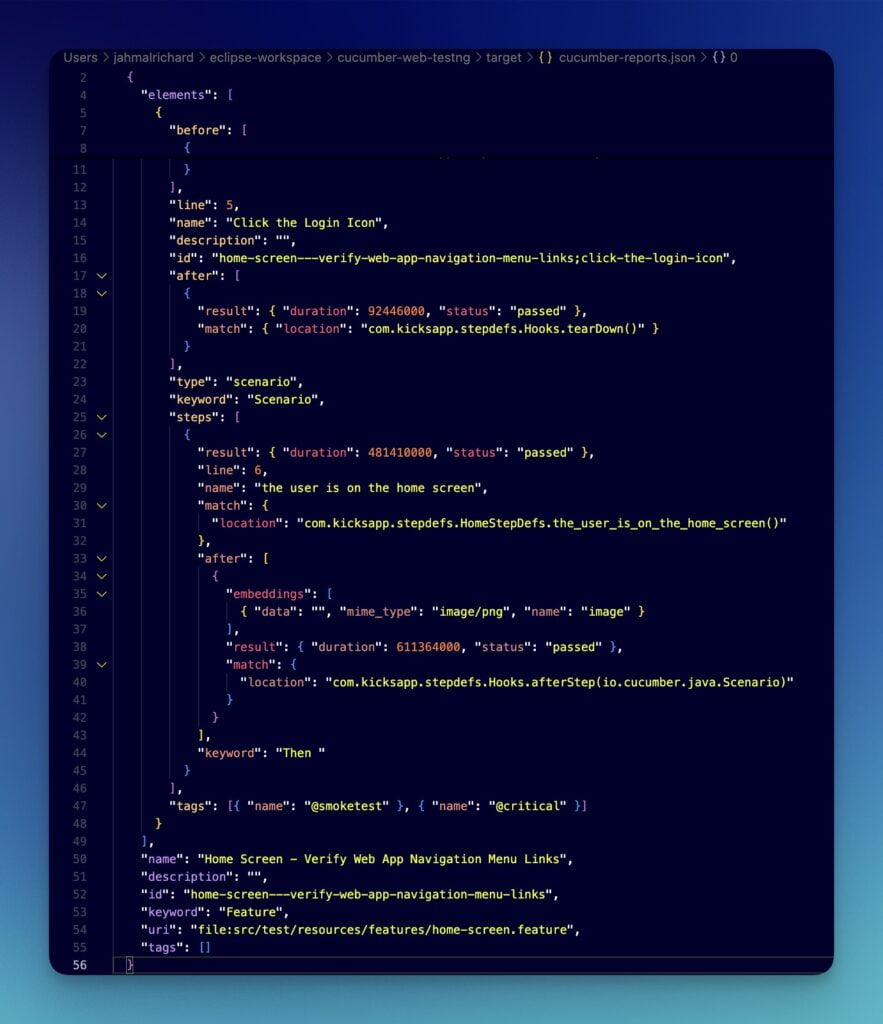
Task: Place cursor at closing brace on line 56
Action: (129, 965)
